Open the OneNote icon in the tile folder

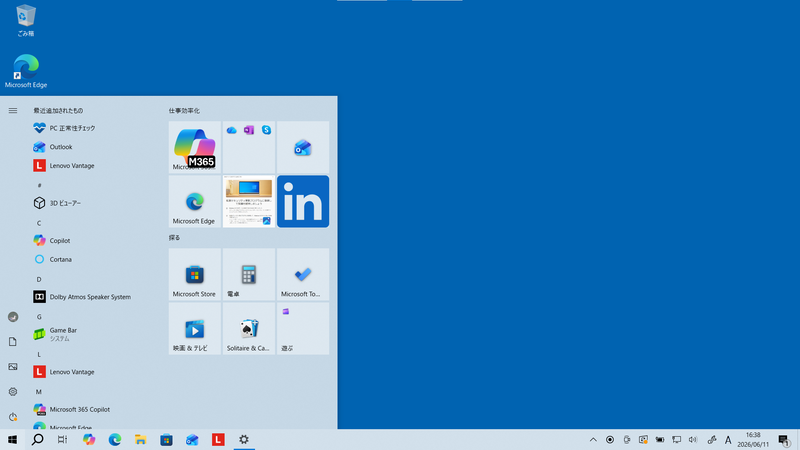[249, 130]
